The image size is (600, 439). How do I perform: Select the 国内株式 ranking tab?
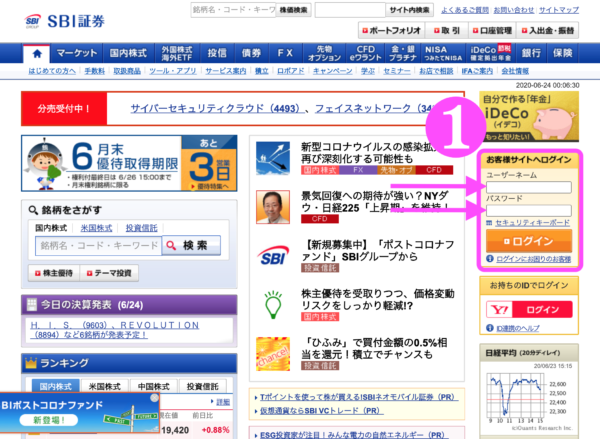(55, 386)
